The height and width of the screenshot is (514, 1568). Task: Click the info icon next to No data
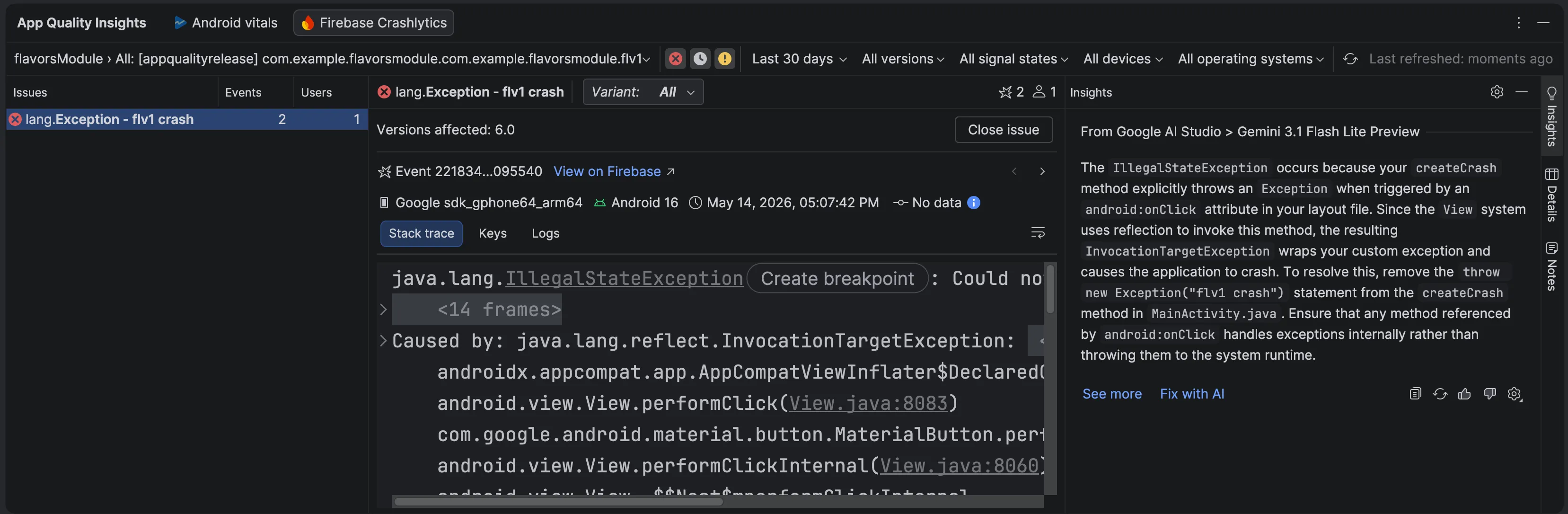tap(974, 203)
